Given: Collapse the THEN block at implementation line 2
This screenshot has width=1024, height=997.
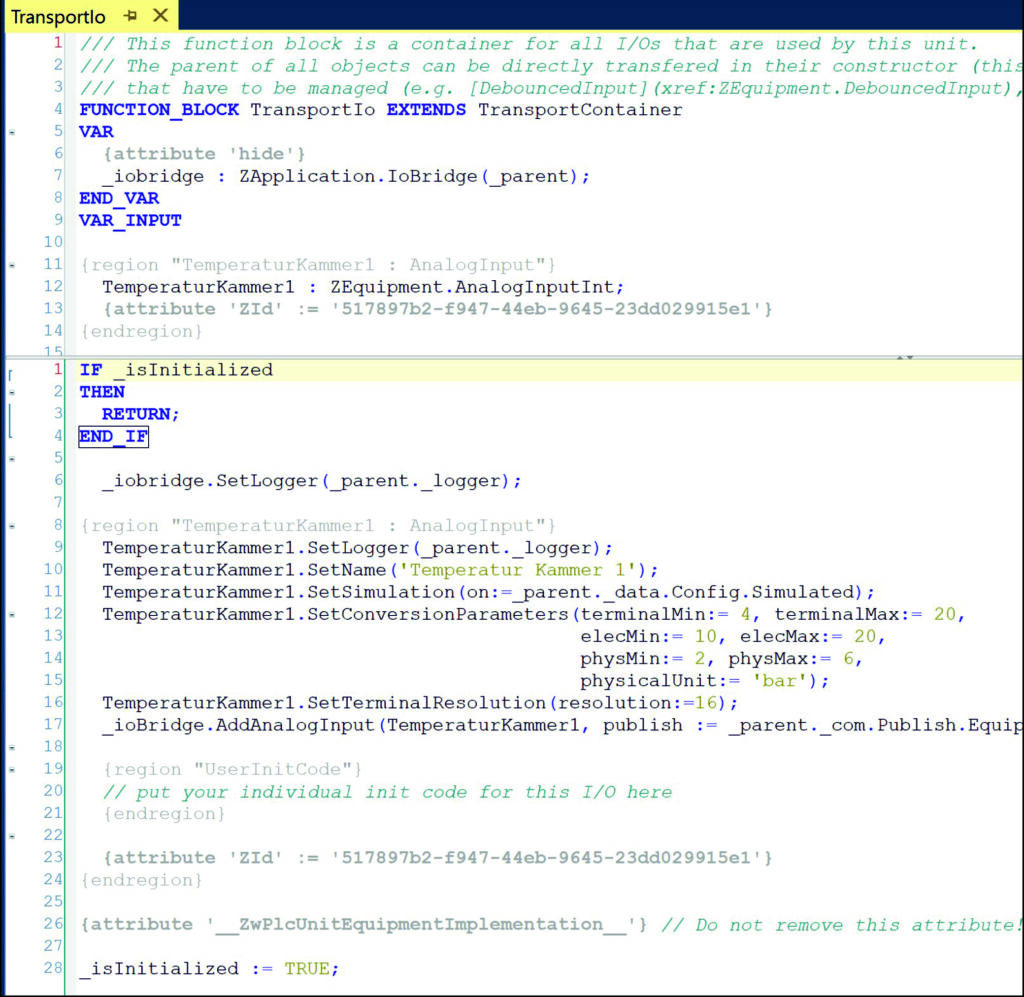Looking at the screenshot, I should click(x=12, y=392).
